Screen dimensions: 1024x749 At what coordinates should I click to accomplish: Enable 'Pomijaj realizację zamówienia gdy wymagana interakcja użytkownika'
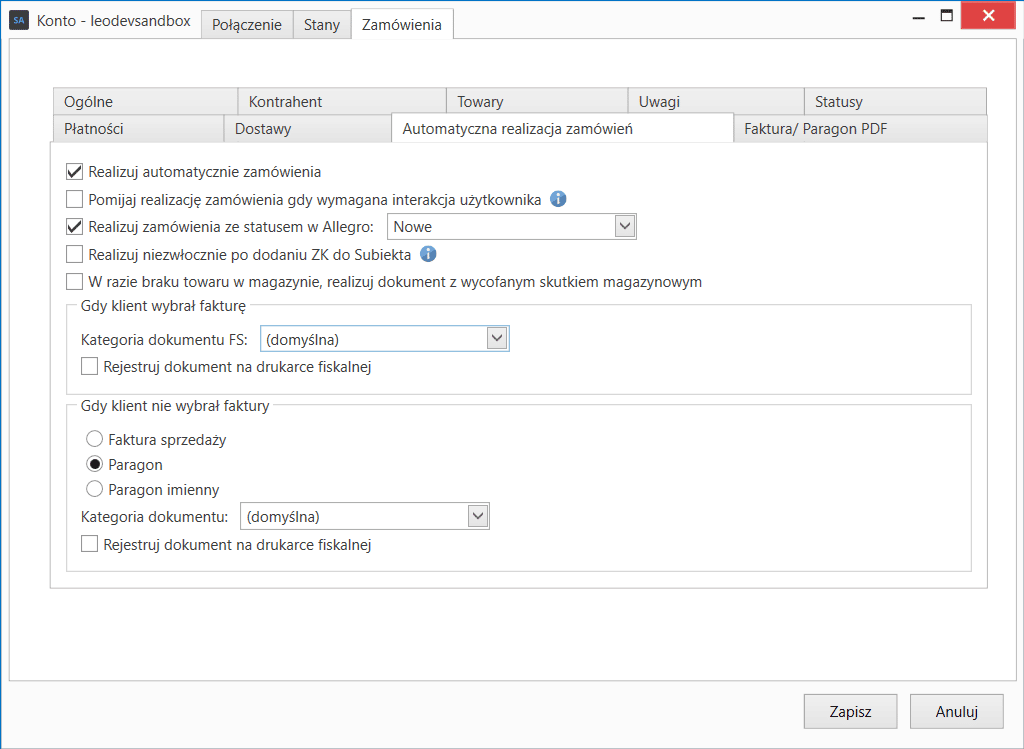[74, 199]
